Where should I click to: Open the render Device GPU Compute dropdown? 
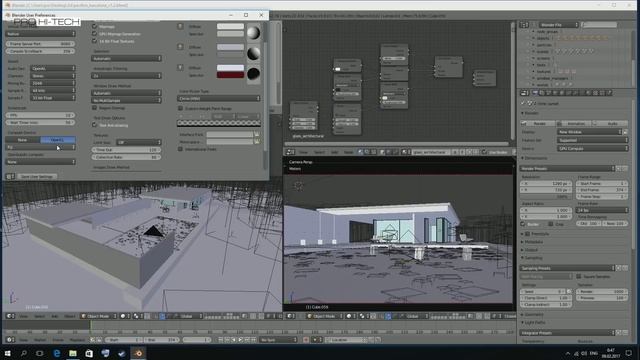point(593,149)
